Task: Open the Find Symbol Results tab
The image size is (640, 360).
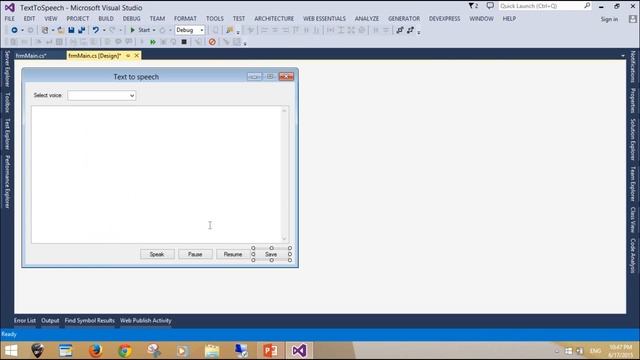Action: (x=89, y=321)
